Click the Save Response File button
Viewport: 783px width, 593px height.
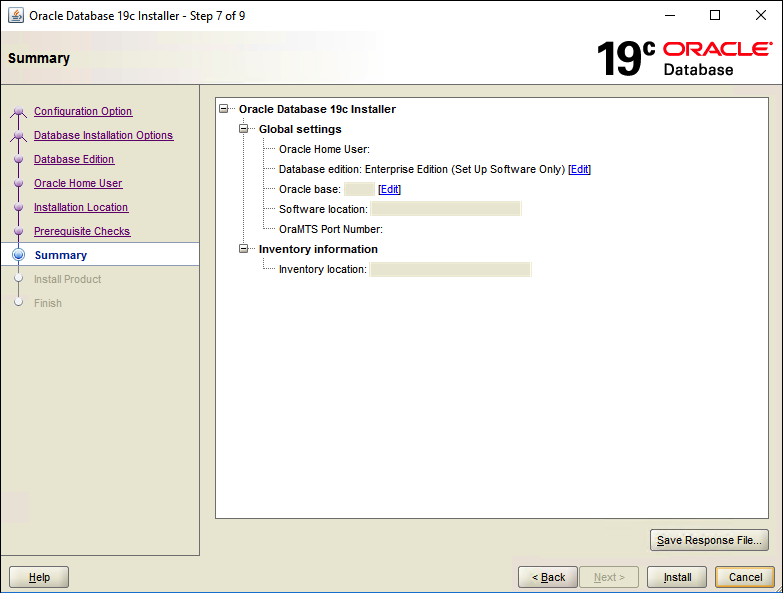click(x=709, y=540)
